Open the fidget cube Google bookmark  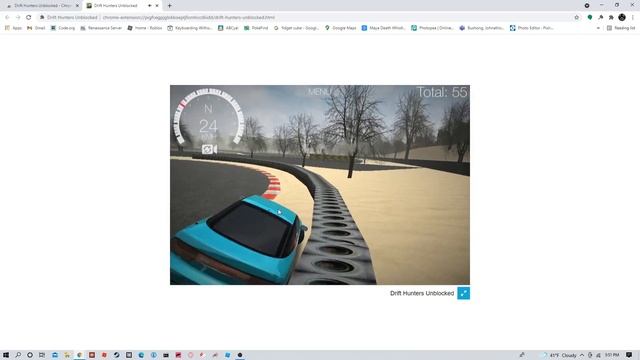click(296, 28)
